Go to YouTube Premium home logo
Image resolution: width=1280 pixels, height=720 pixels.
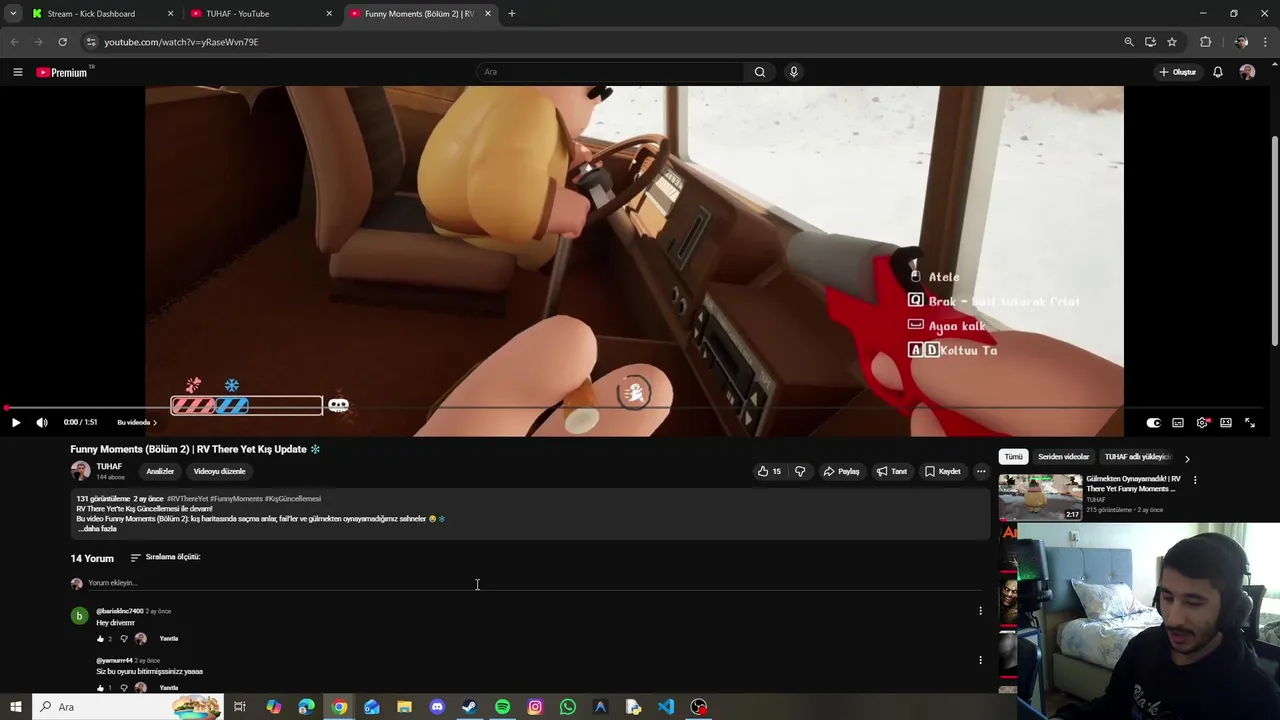tap(62, 72)
